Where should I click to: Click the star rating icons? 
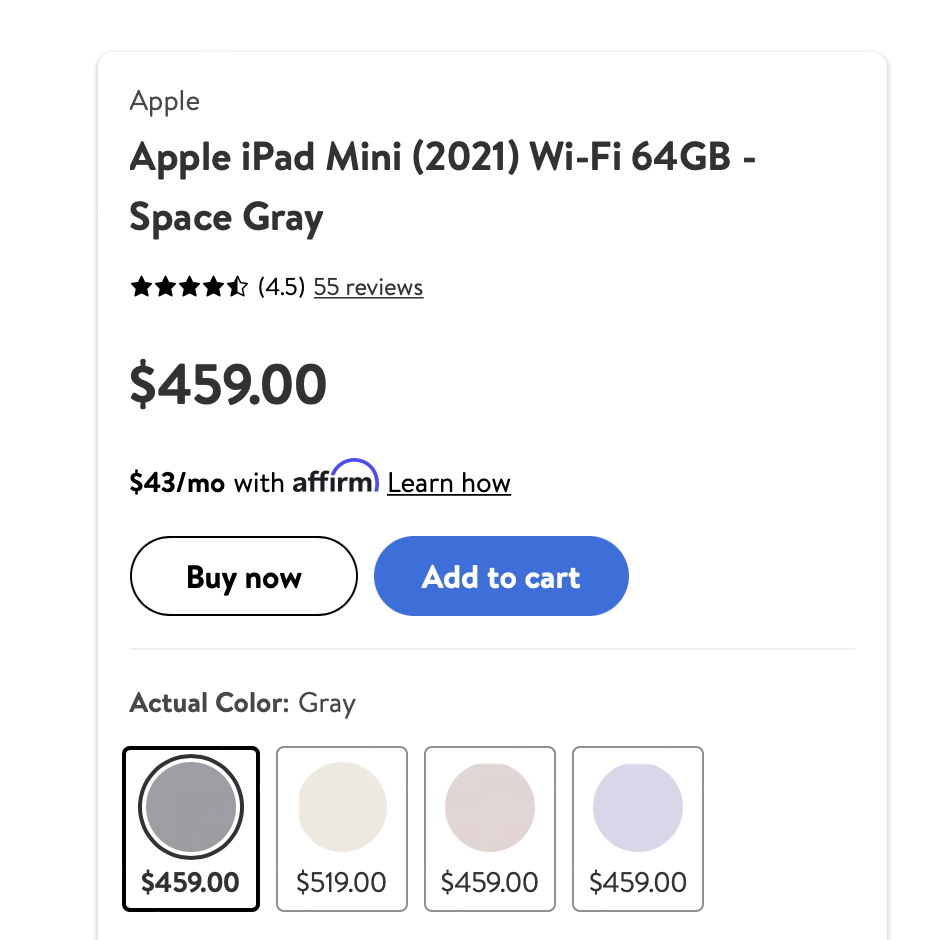click(x=189, y=288)
